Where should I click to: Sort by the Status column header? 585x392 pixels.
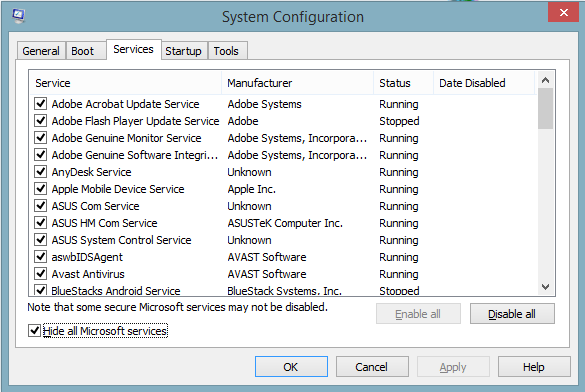click(403, 83)
